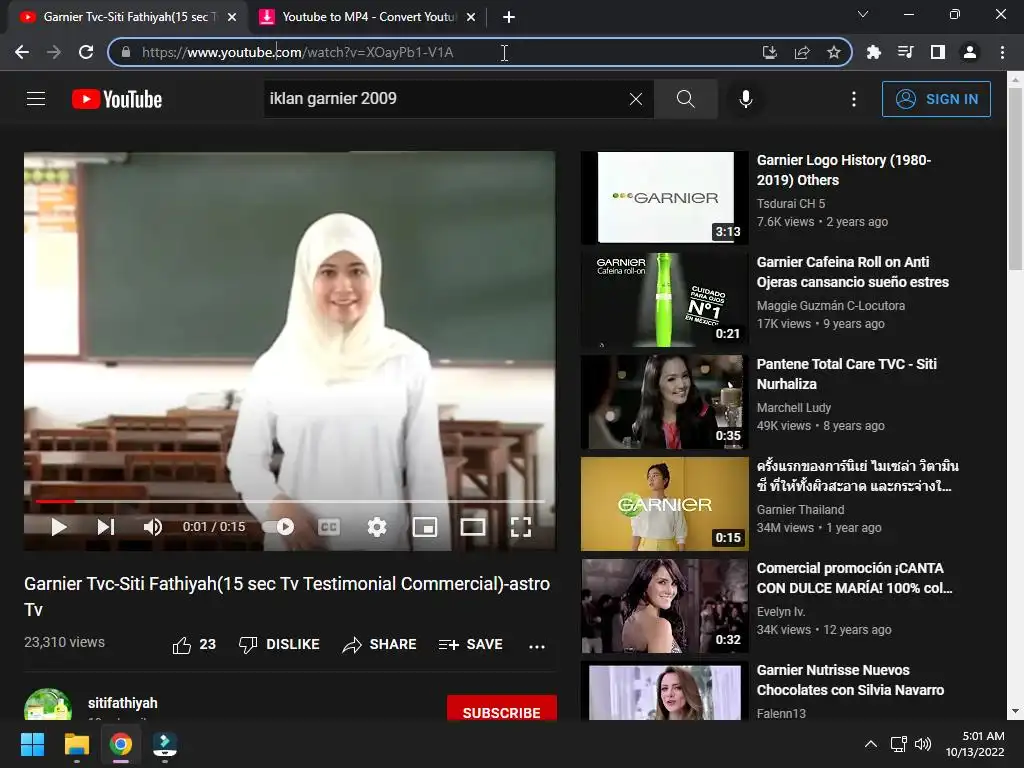Toggle the Chrome side panel
The height and width of the screenshot is (768, 1024).
pos(938,52)
